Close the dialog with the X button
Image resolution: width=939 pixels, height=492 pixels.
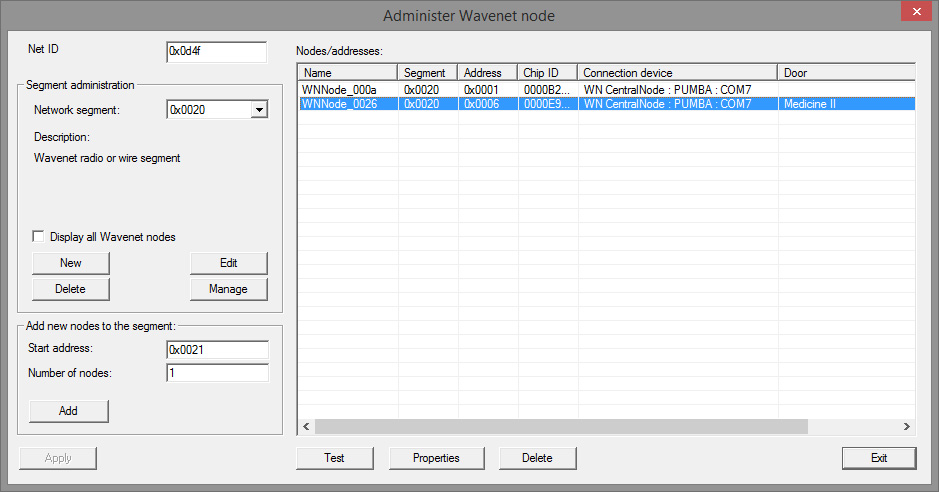912,13
